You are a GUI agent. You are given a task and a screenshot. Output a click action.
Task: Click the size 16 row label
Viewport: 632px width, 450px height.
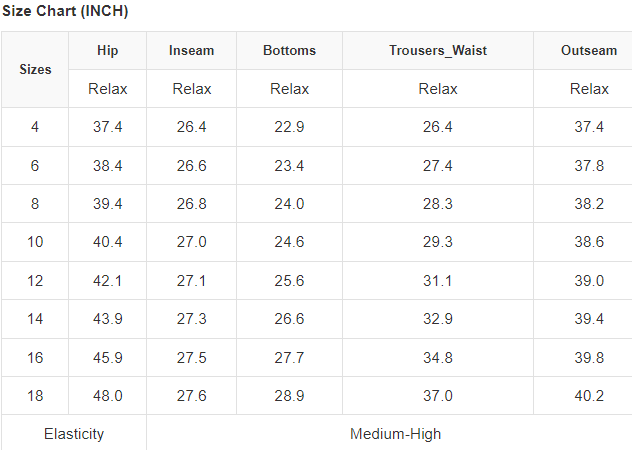[35, 357]
